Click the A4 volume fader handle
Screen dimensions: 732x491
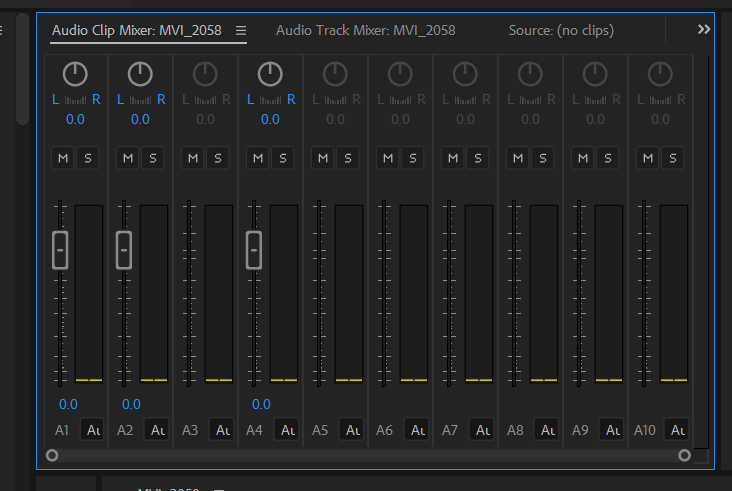pos(254,249)
